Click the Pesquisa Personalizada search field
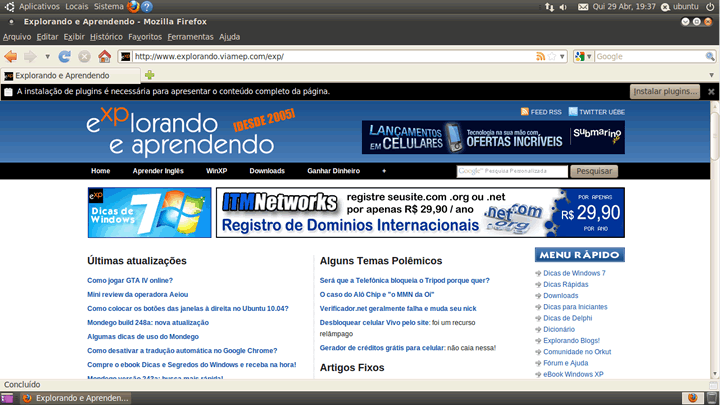Viewport: 720px width, 405px height. coord(512,171)
